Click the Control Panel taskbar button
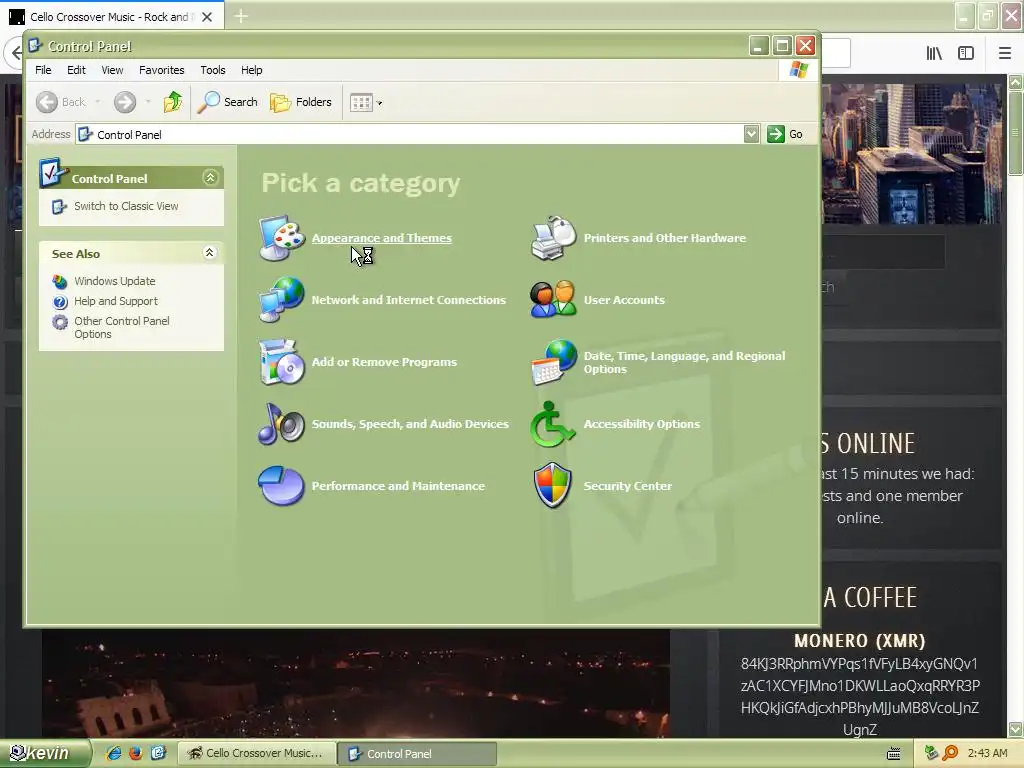This screenshot has height=768, width=1024. pos(418,754)
